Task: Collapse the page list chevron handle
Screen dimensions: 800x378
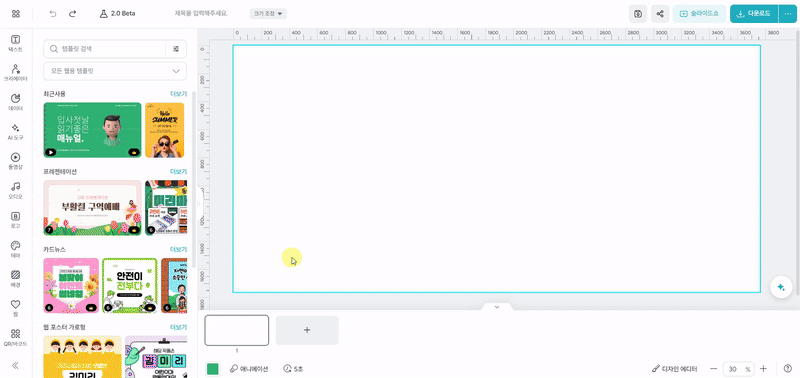Action: (496, 307)
